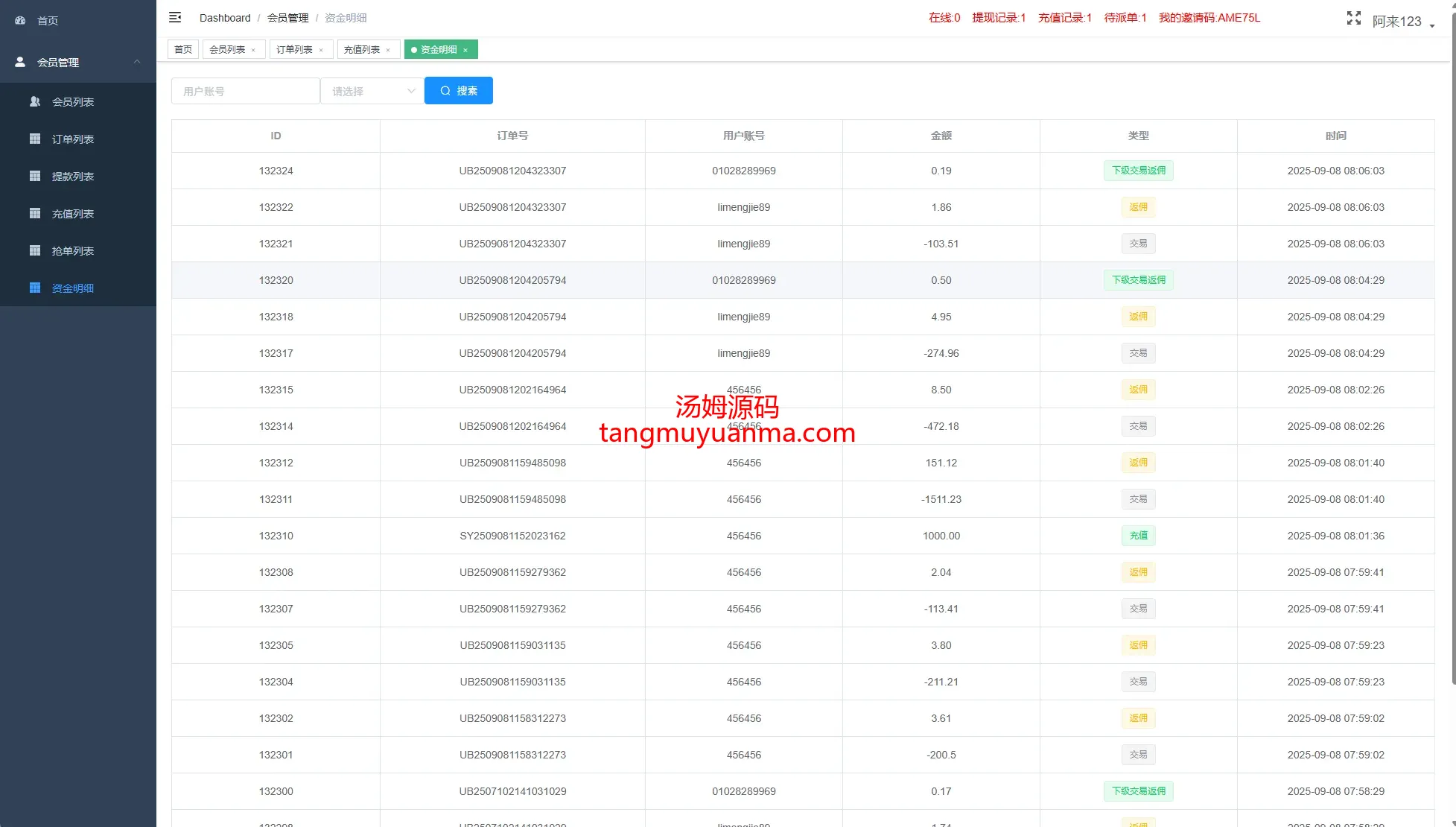This screenshot has width=1456, height=827.
Task: Click the 会员列表 user icon in sidebar
Action: [x=35, y=101]
